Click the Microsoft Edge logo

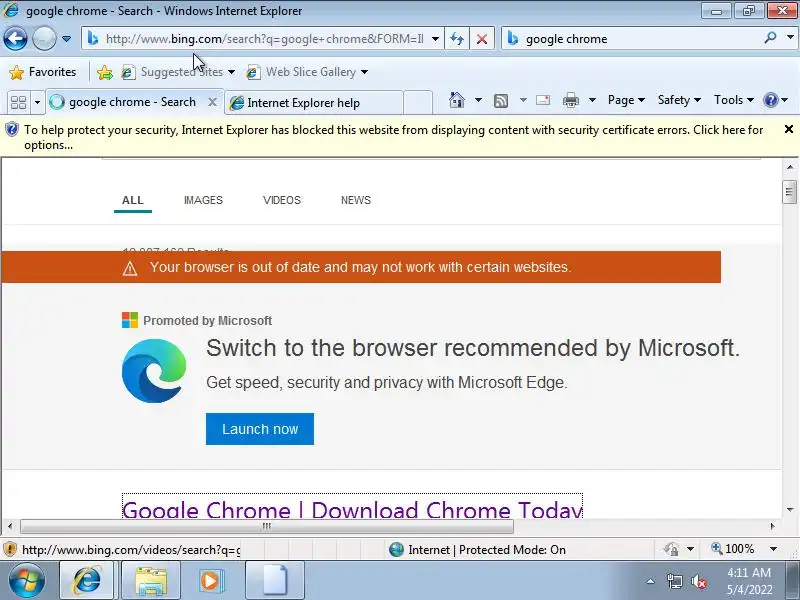click(x=154, y=371)
